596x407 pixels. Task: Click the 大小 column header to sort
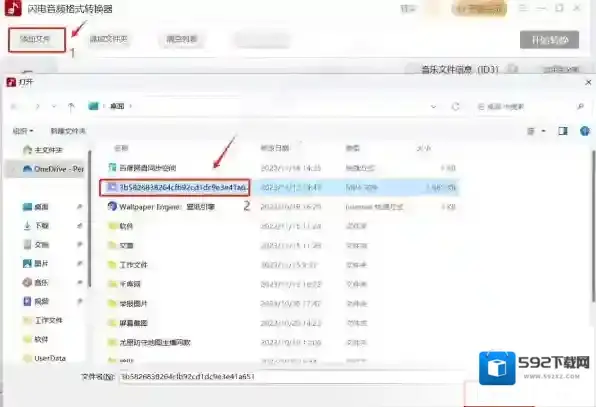click(424, 148)
